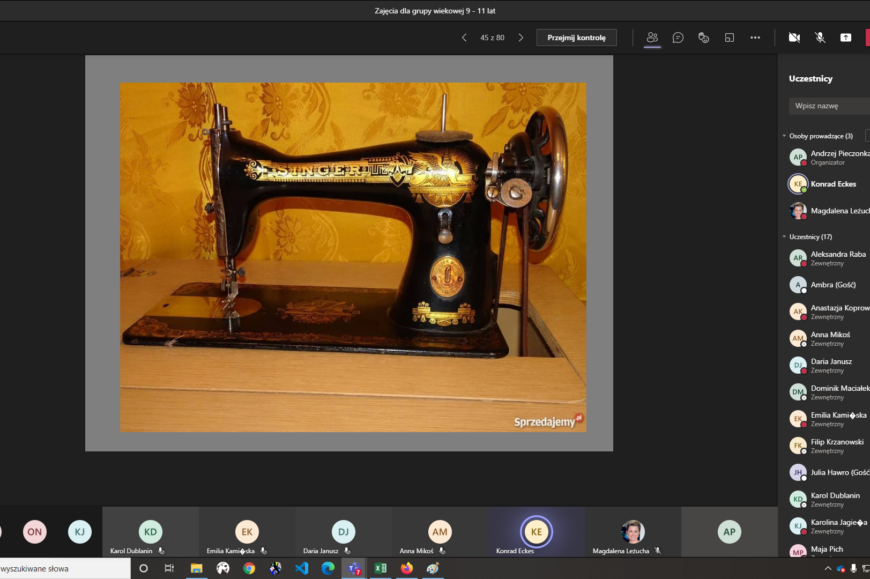Click Magdalena Leżucha's video tile
Viewport: 870px width, 579px height.
[x=633, y=531]
